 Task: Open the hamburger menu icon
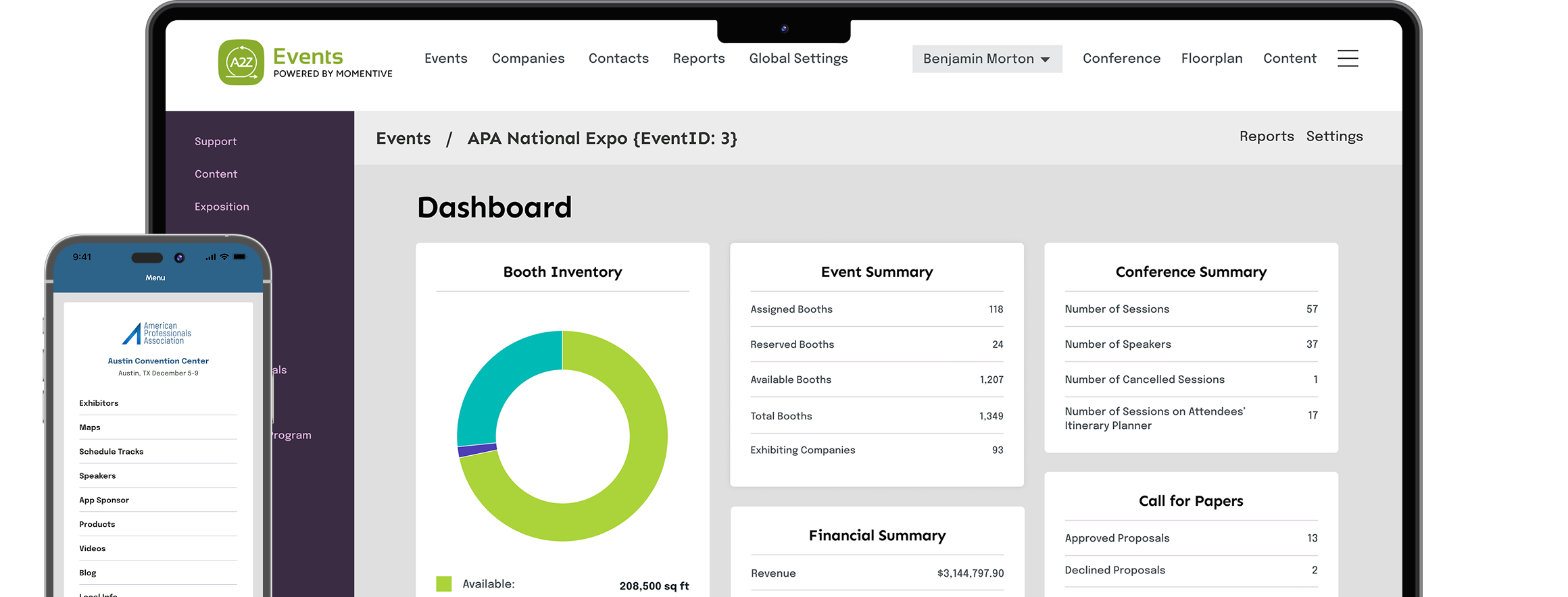1348,59
